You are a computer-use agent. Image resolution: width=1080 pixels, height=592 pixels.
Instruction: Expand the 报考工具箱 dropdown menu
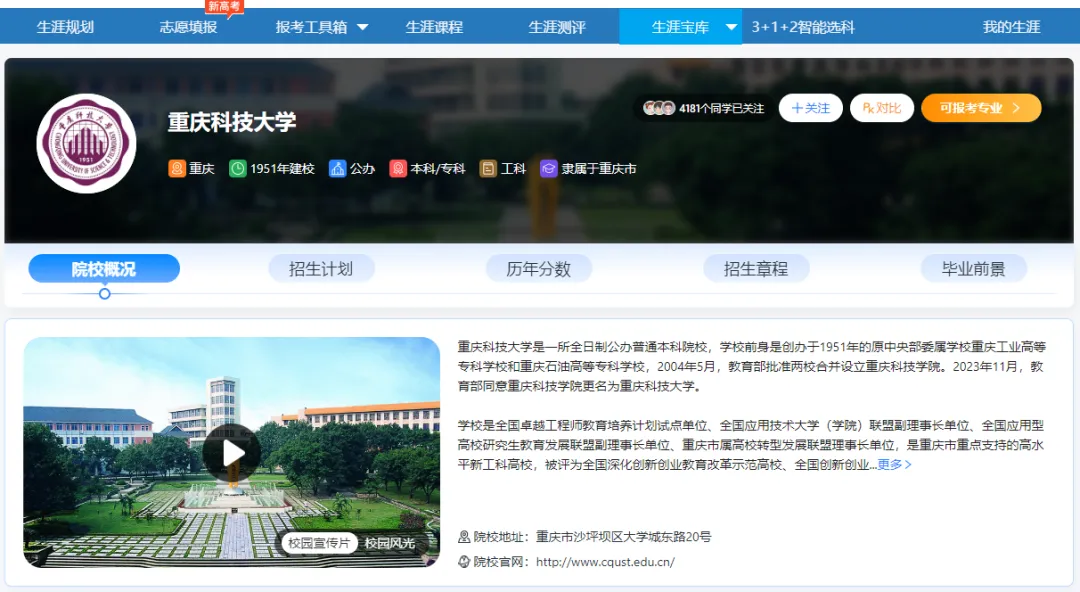pos(362,28)
